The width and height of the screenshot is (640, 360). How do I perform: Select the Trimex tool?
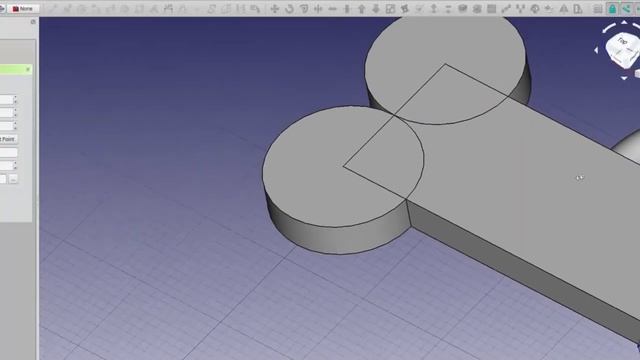pos(318,9)
